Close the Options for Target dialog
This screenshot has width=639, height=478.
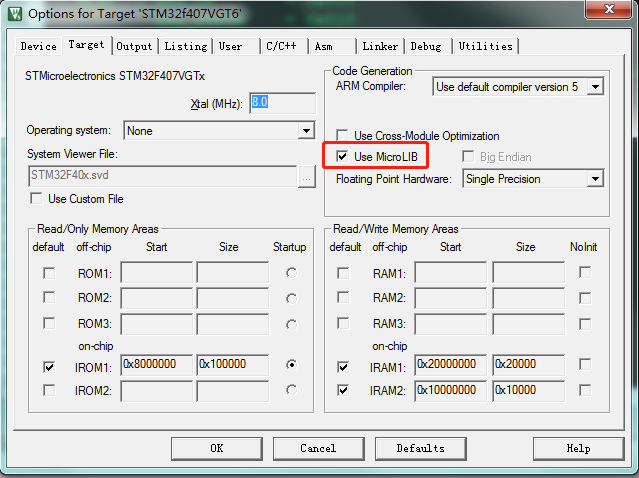coord(609,9)
